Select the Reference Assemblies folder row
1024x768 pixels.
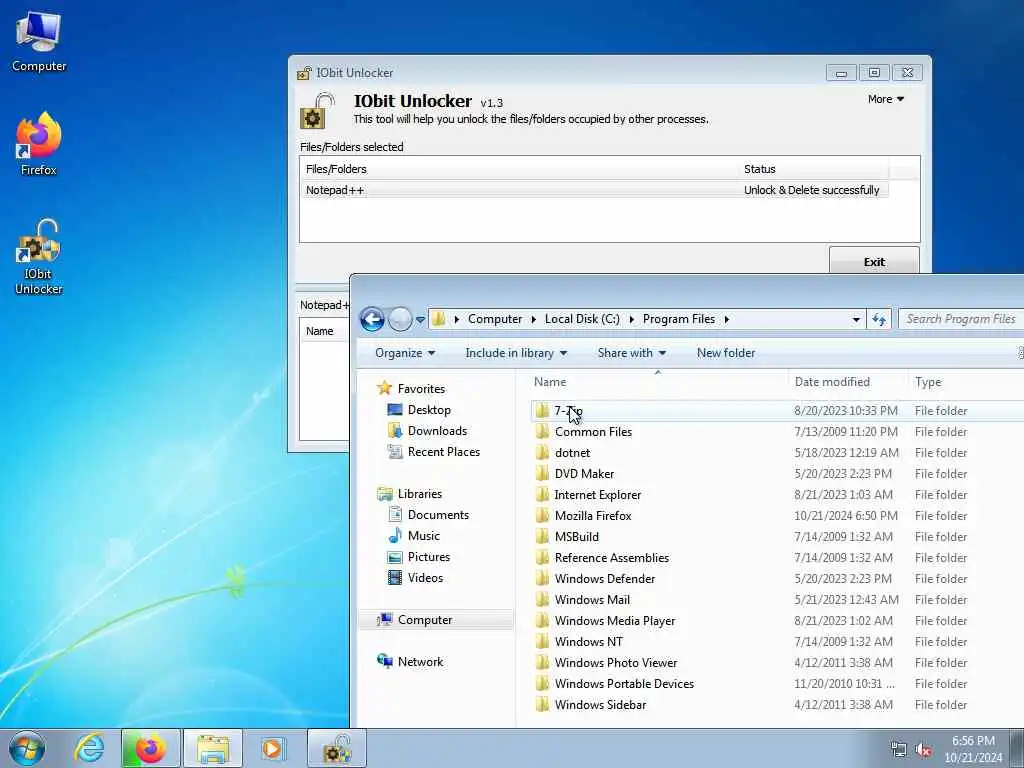[x=777, y=558]
